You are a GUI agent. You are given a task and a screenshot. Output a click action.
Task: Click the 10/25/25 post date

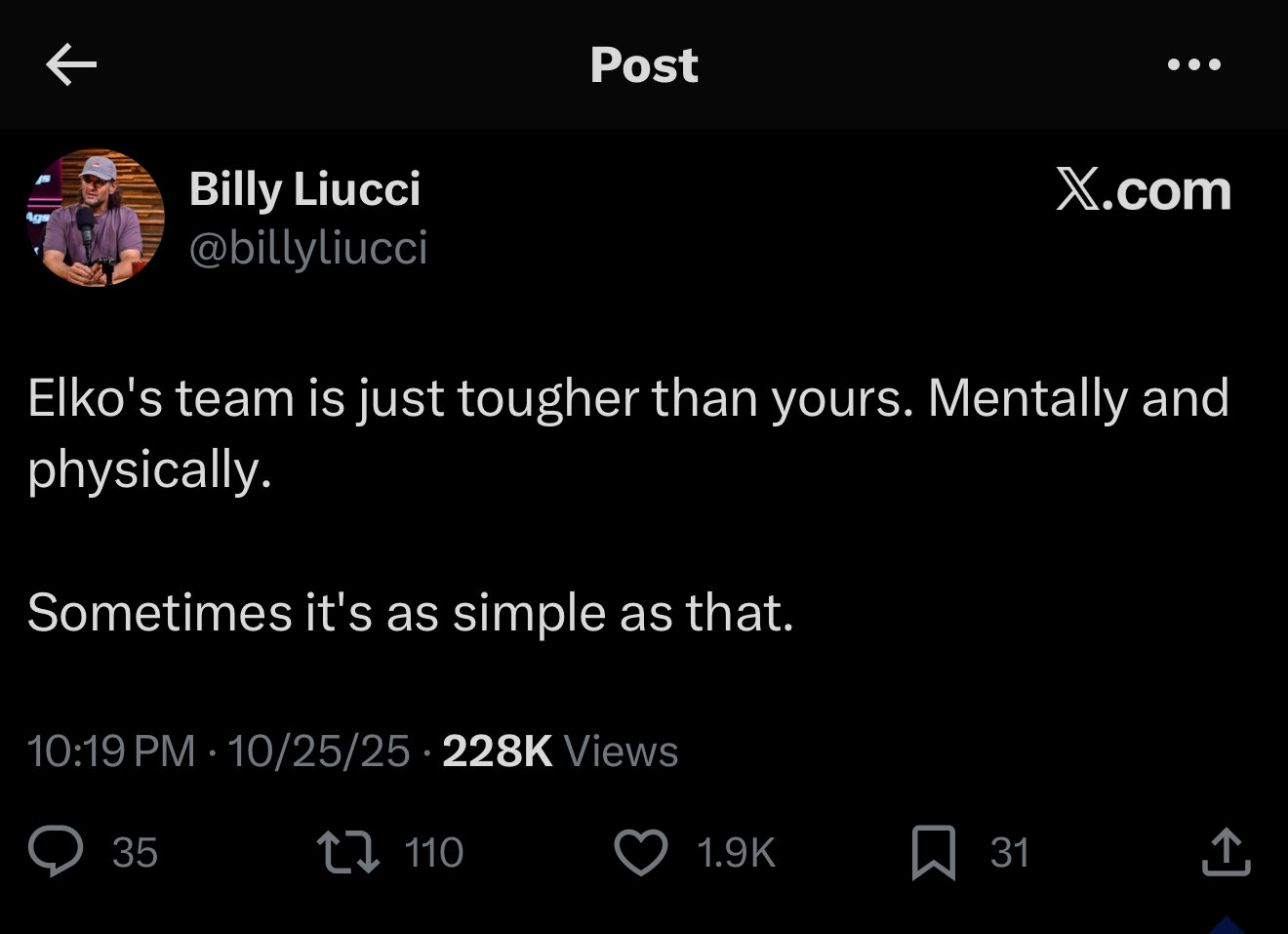coord(318,751)
